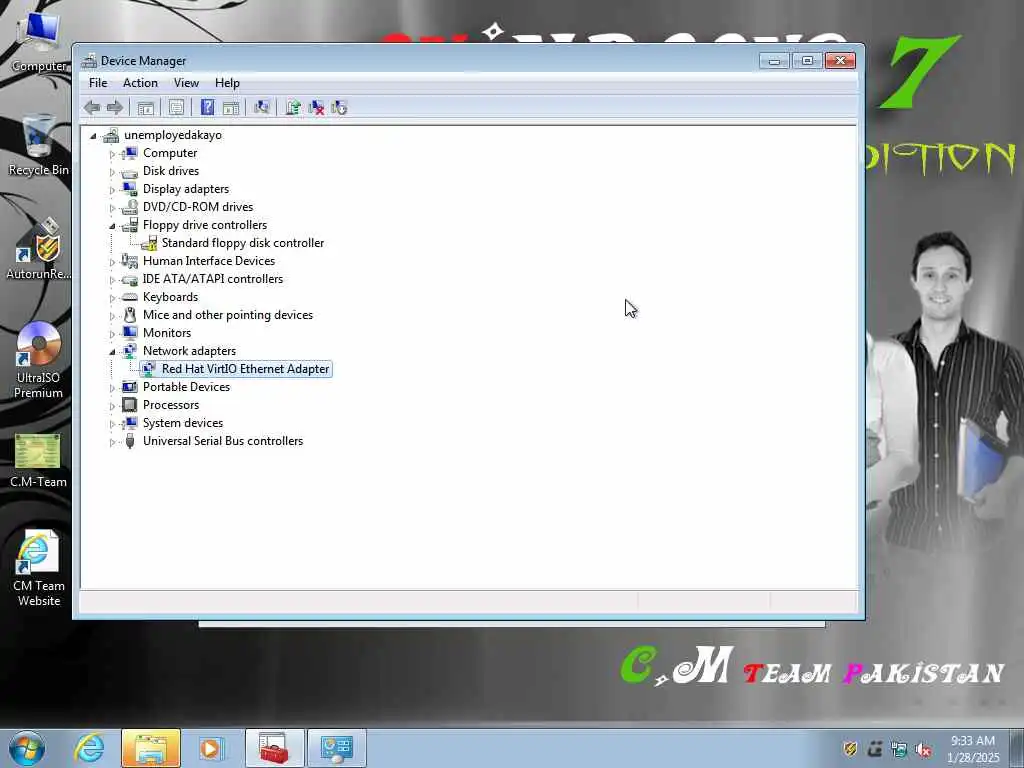Screen dimensions: 1024x768
Task: Expand the System devices arrow
Action: pyautogui.click(x=112, y=424)
